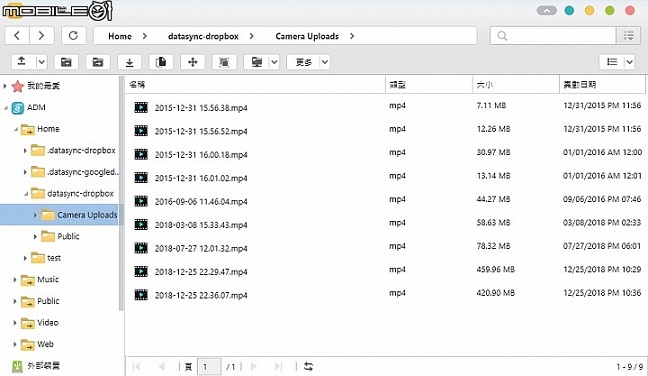Screen dimensions: 648x376
Task: Select file 2018-07-27 12.01.32.mp4
Action: tap(201, 248)
